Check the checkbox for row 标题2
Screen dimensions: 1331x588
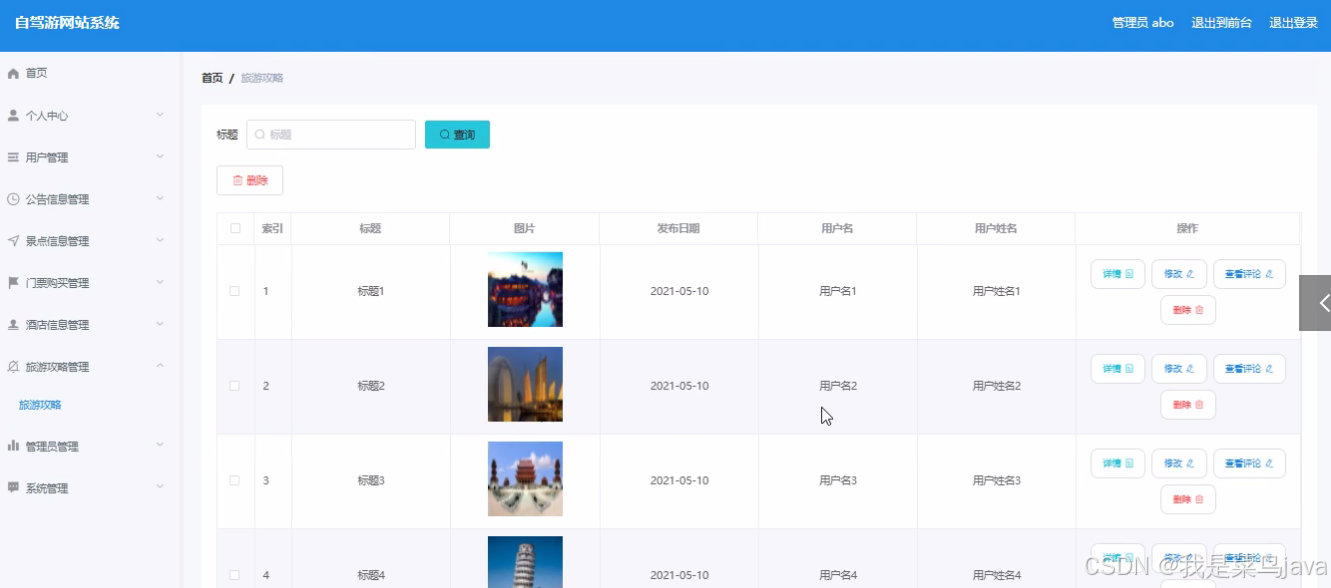235,386
